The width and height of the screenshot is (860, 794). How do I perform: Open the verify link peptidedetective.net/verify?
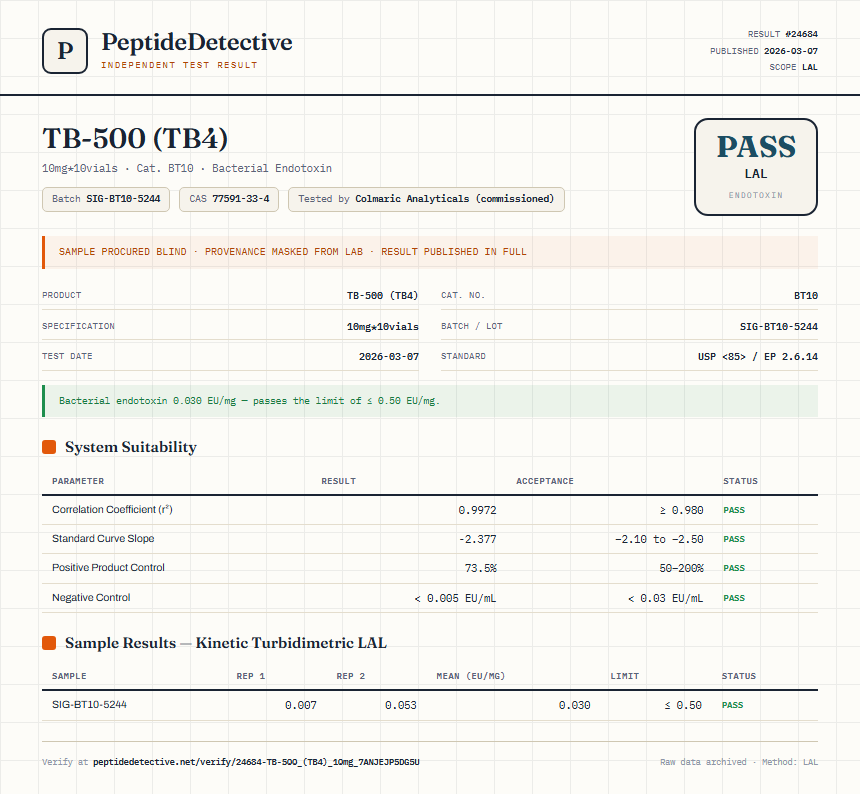(256, 762)
